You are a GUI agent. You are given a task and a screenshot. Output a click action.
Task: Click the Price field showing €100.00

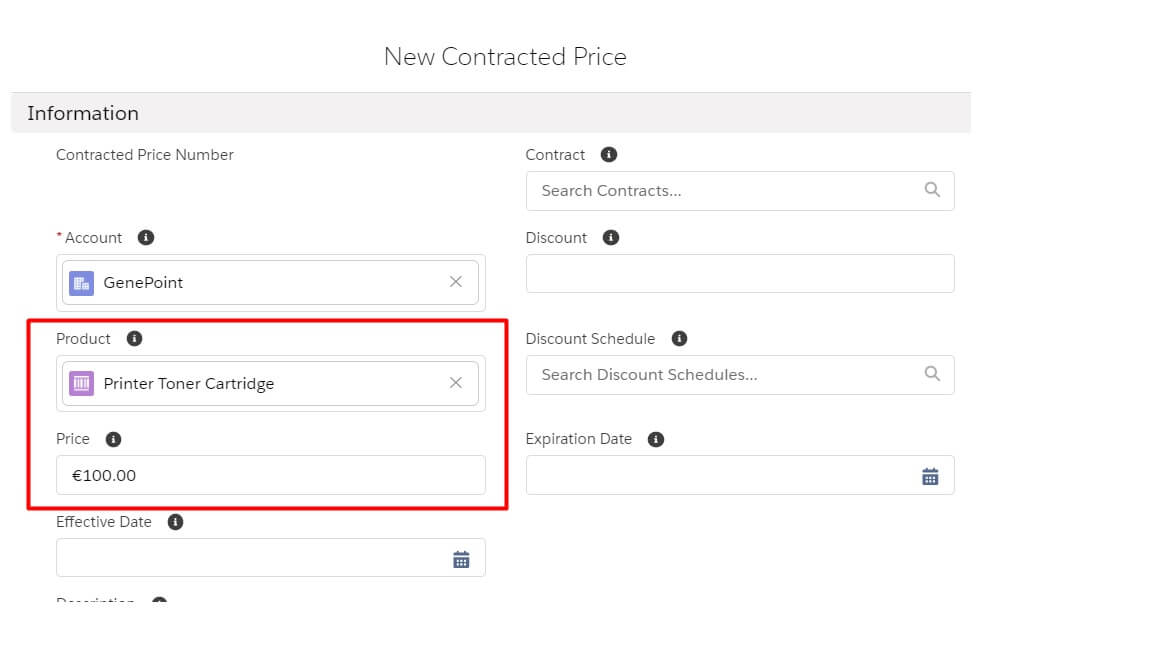tap(270, 475)
